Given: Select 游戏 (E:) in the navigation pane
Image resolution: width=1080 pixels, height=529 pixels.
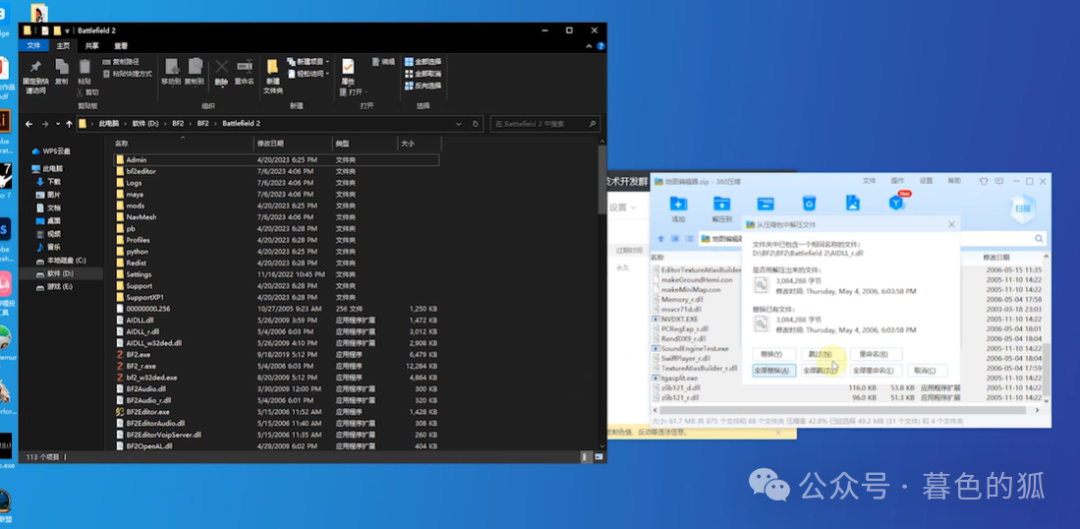Looking at the screenshot, I should point(59,287).
